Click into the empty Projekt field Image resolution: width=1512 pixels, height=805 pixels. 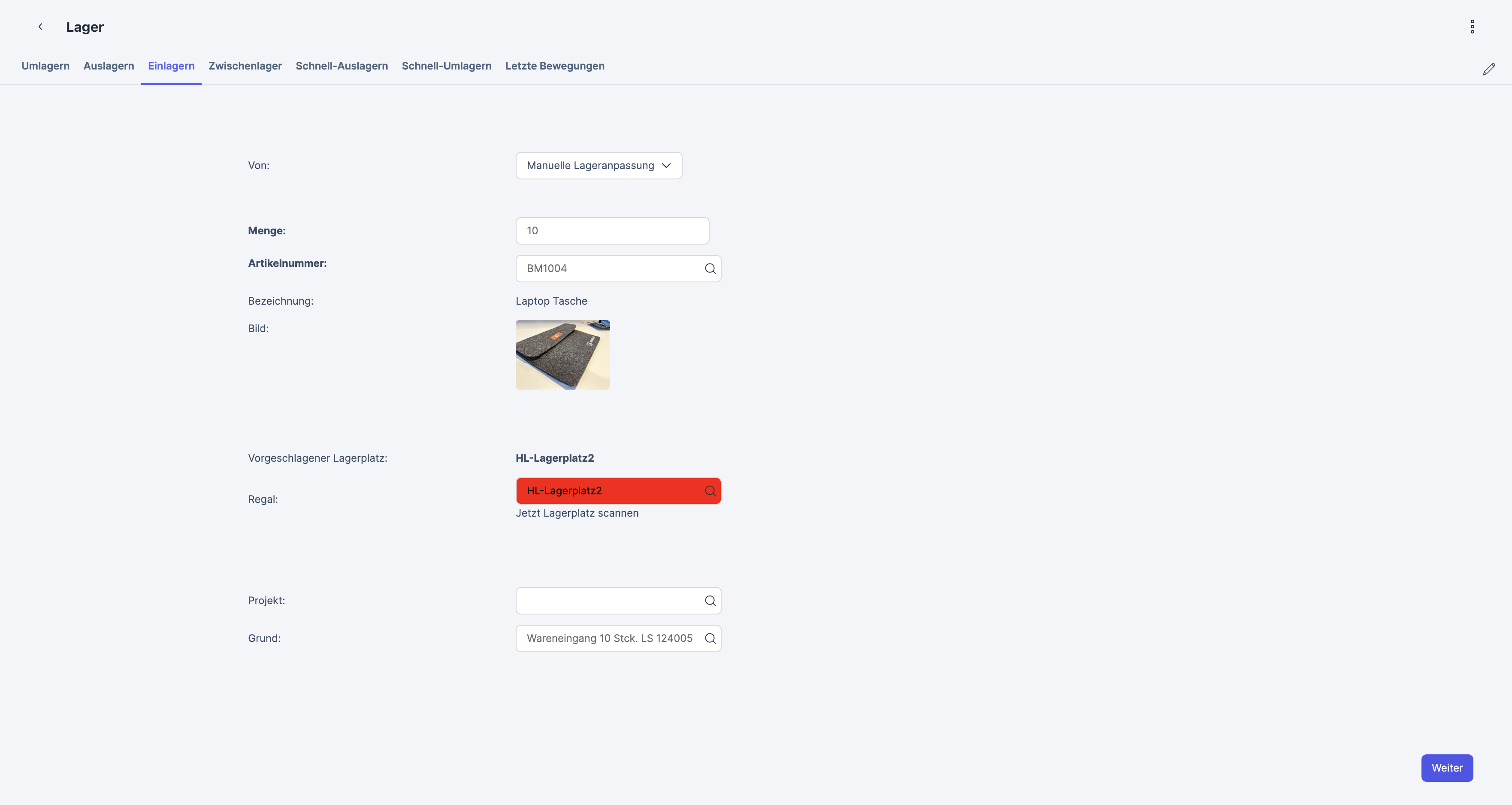608,601
